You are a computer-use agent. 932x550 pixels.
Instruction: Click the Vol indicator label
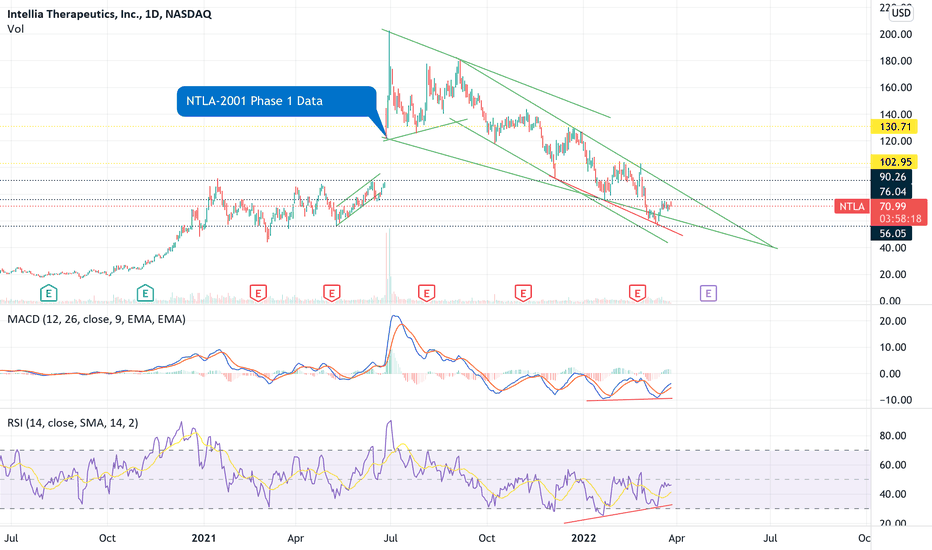pyautogui.click(x=15, y=29)
